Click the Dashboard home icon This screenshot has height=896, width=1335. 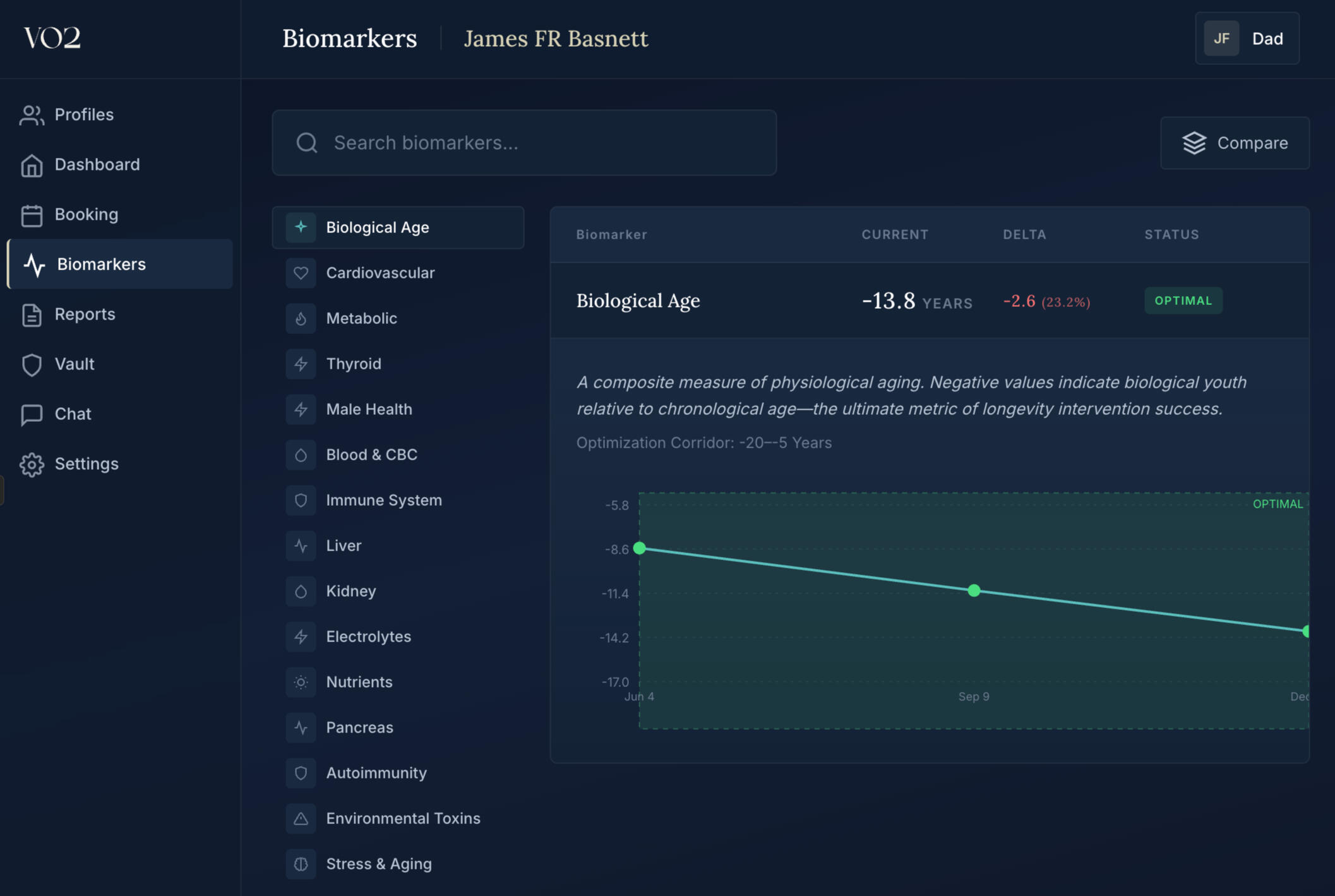[x=32, y=165]
